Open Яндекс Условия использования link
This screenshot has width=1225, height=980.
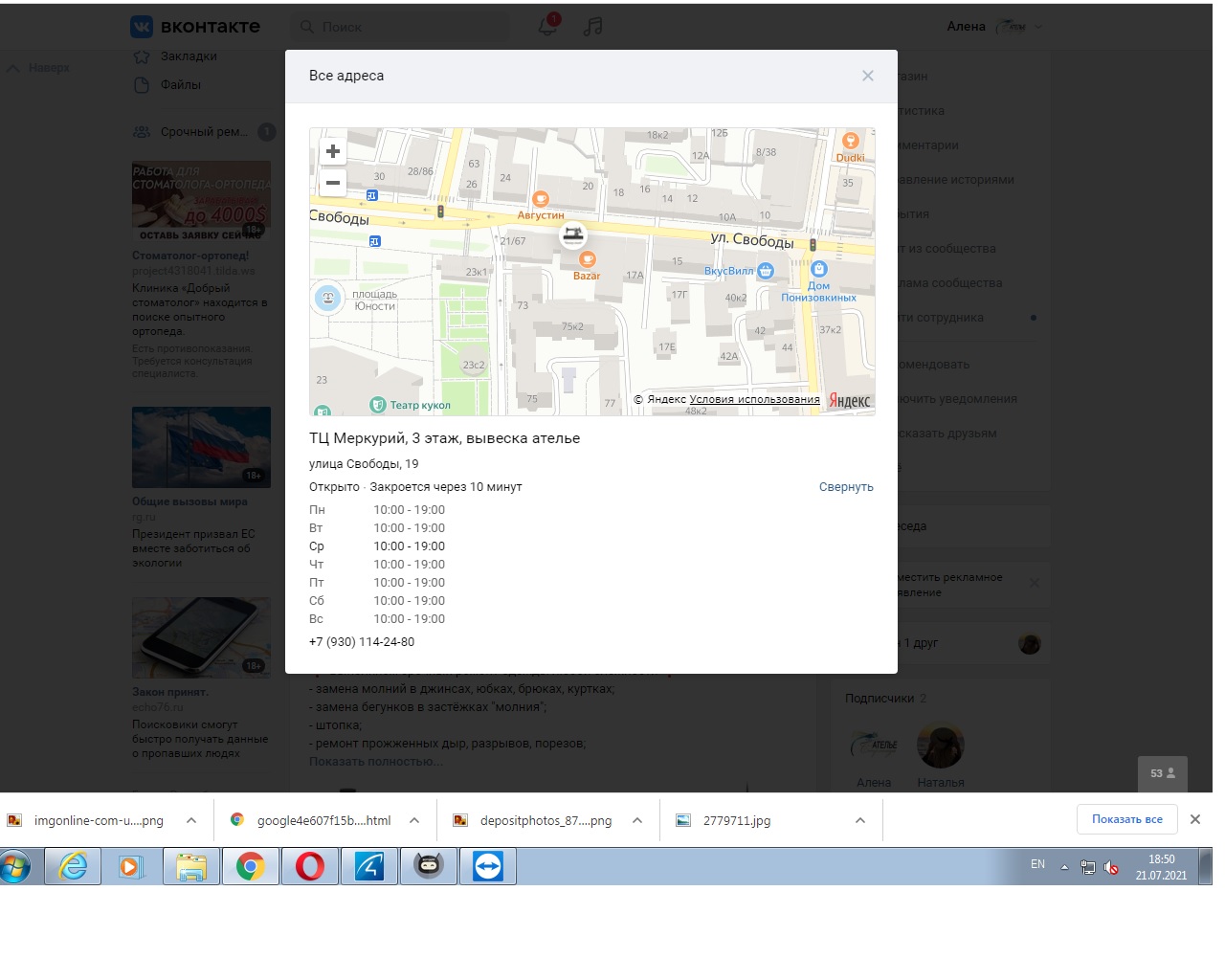point(754,399)
